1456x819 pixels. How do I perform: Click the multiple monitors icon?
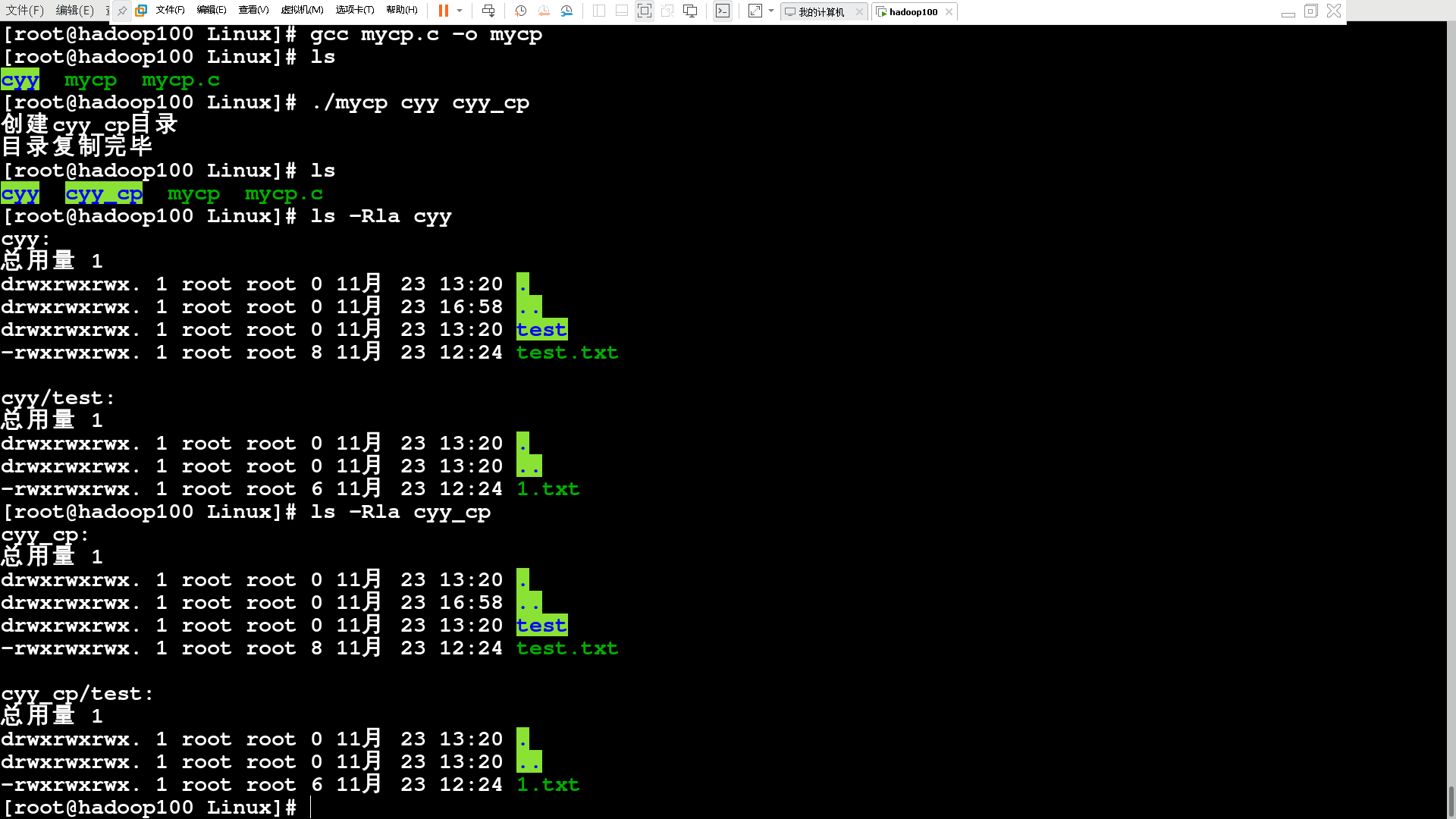click(x=690, y=11)
